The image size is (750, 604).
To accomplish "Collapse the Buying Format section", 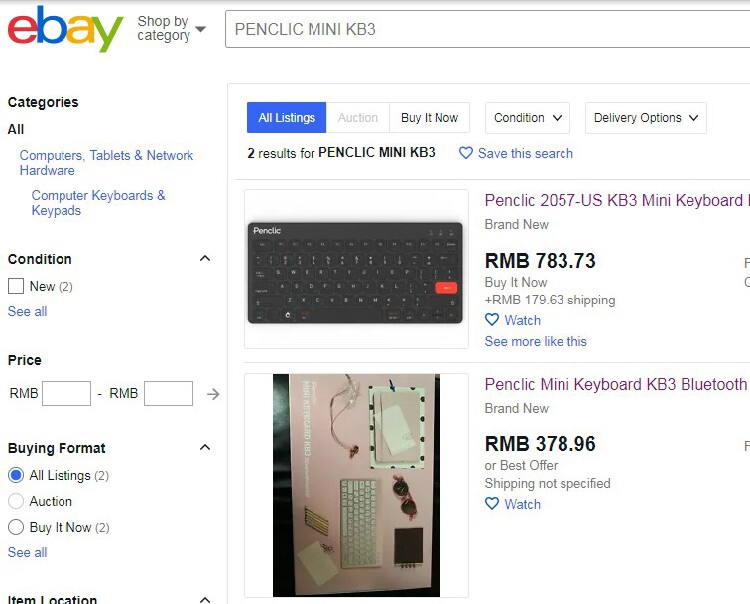I will coord(205,448).
